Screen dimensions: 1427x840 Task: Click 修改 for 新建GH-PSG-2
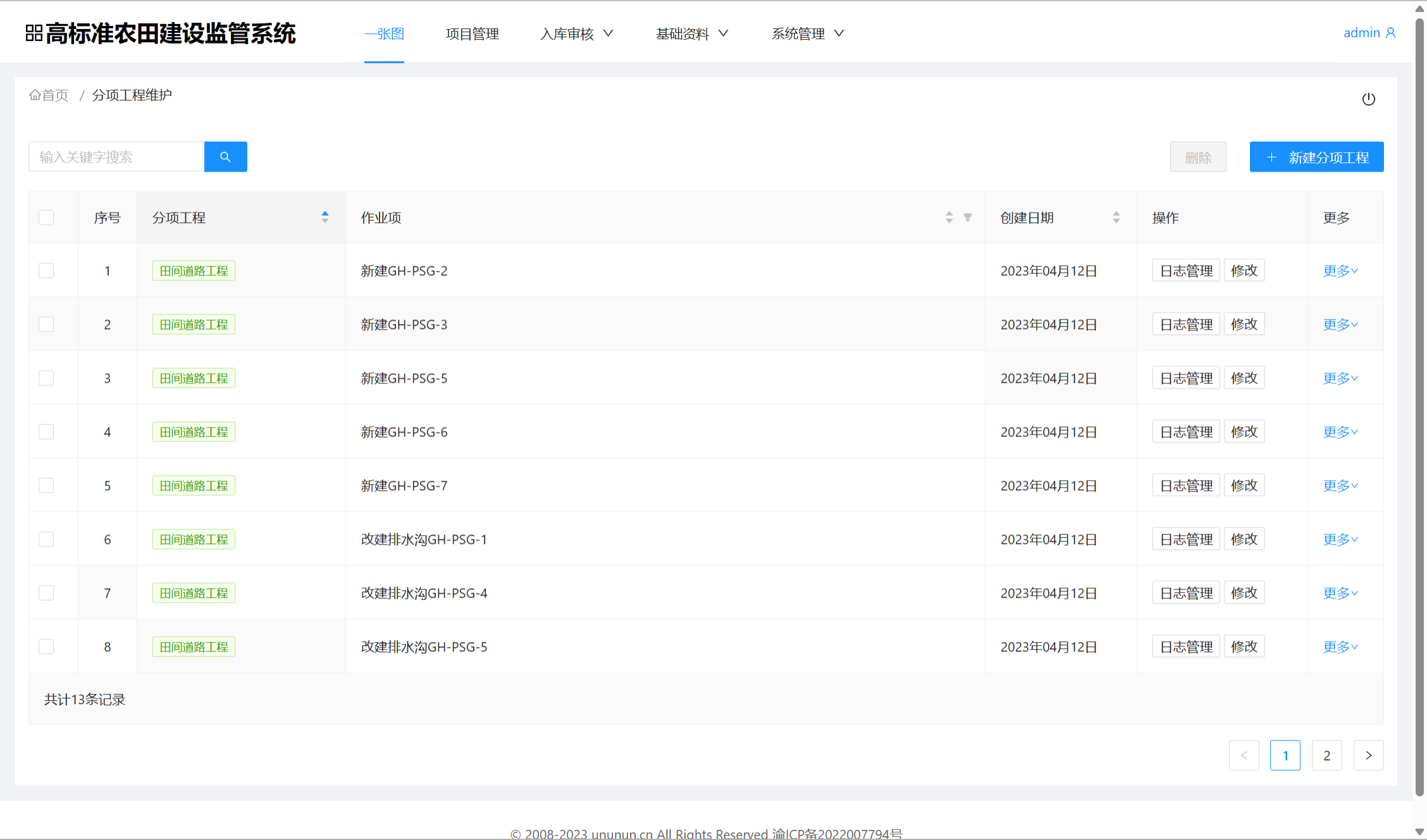(x=1244, y=271)
